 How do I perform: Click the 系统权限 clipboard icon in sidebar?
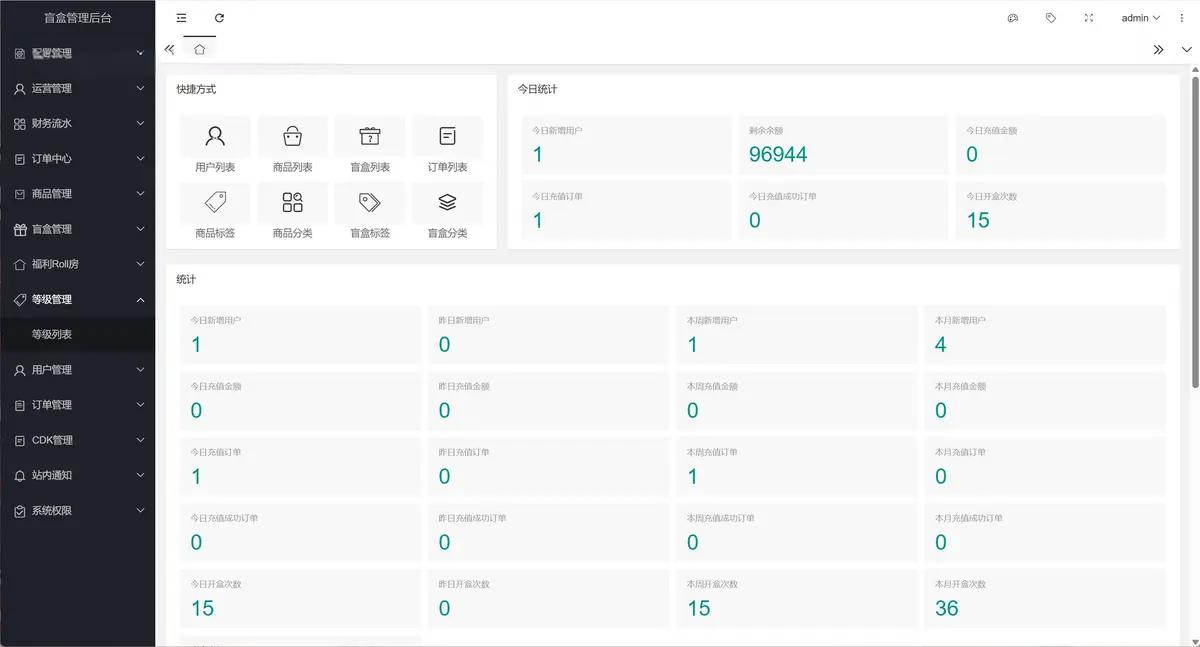pos(20,511)
